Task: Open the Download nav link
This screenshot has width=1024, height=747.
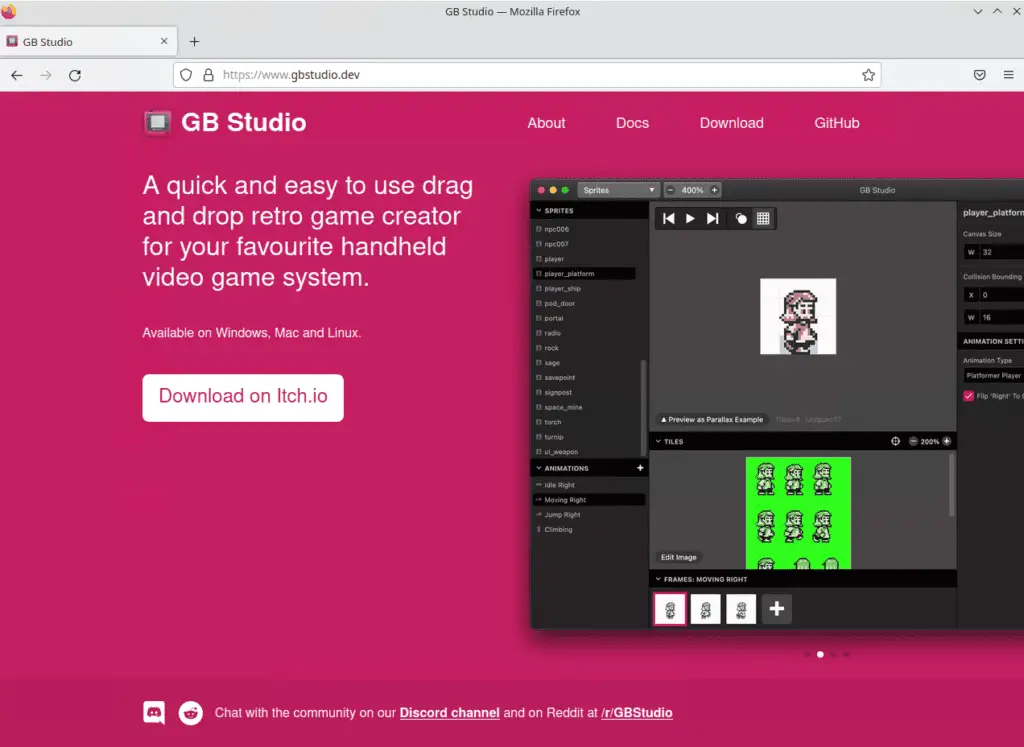Action: [731, 123]
